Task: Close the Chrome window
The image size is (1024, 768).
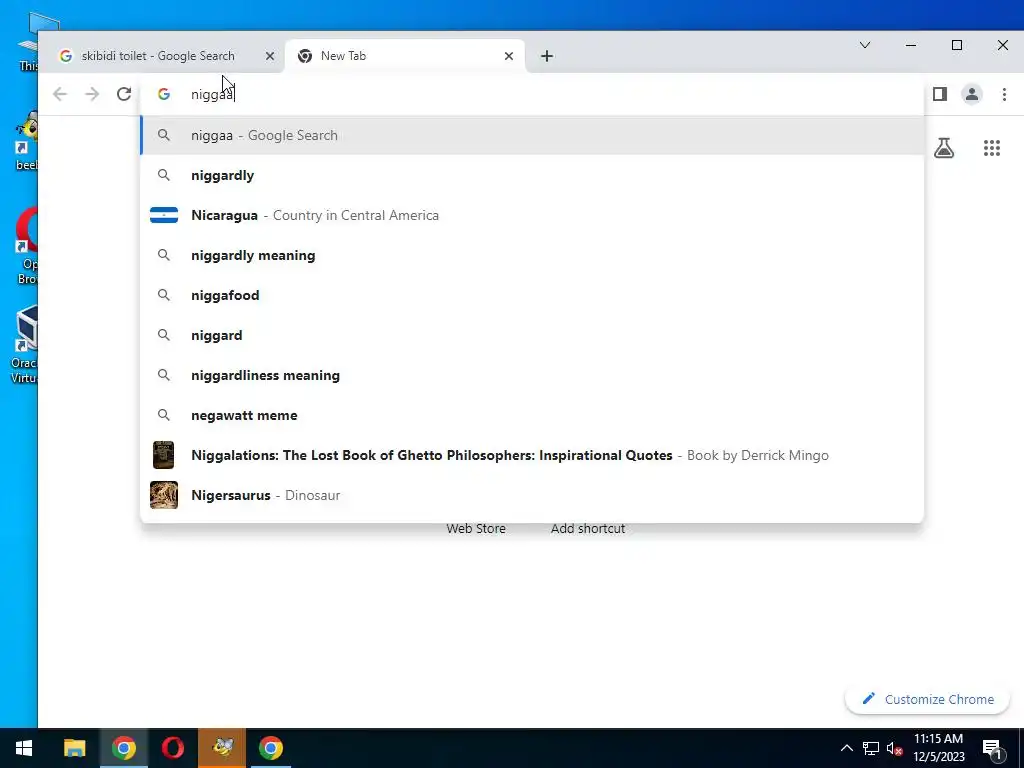Action: [1002, 45]
